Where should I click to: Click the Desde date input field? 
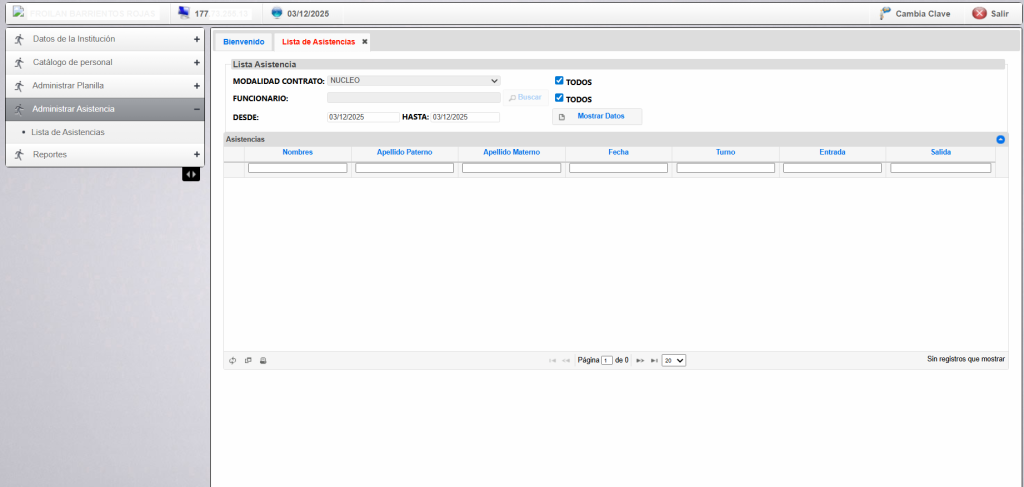pyautogui.click(x=362, y=117)
